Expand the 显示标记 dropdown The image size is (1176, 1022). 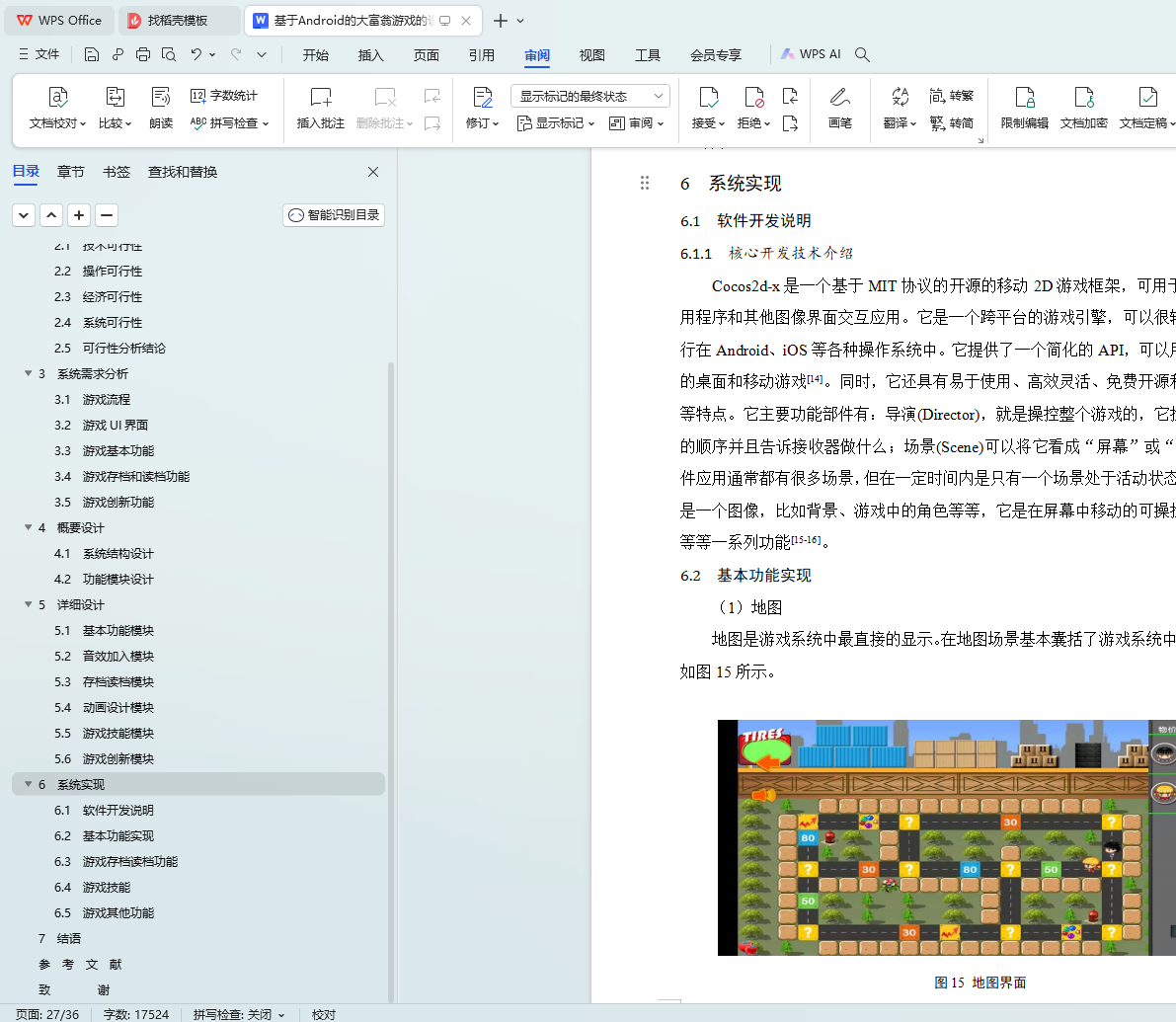[556, 123]
